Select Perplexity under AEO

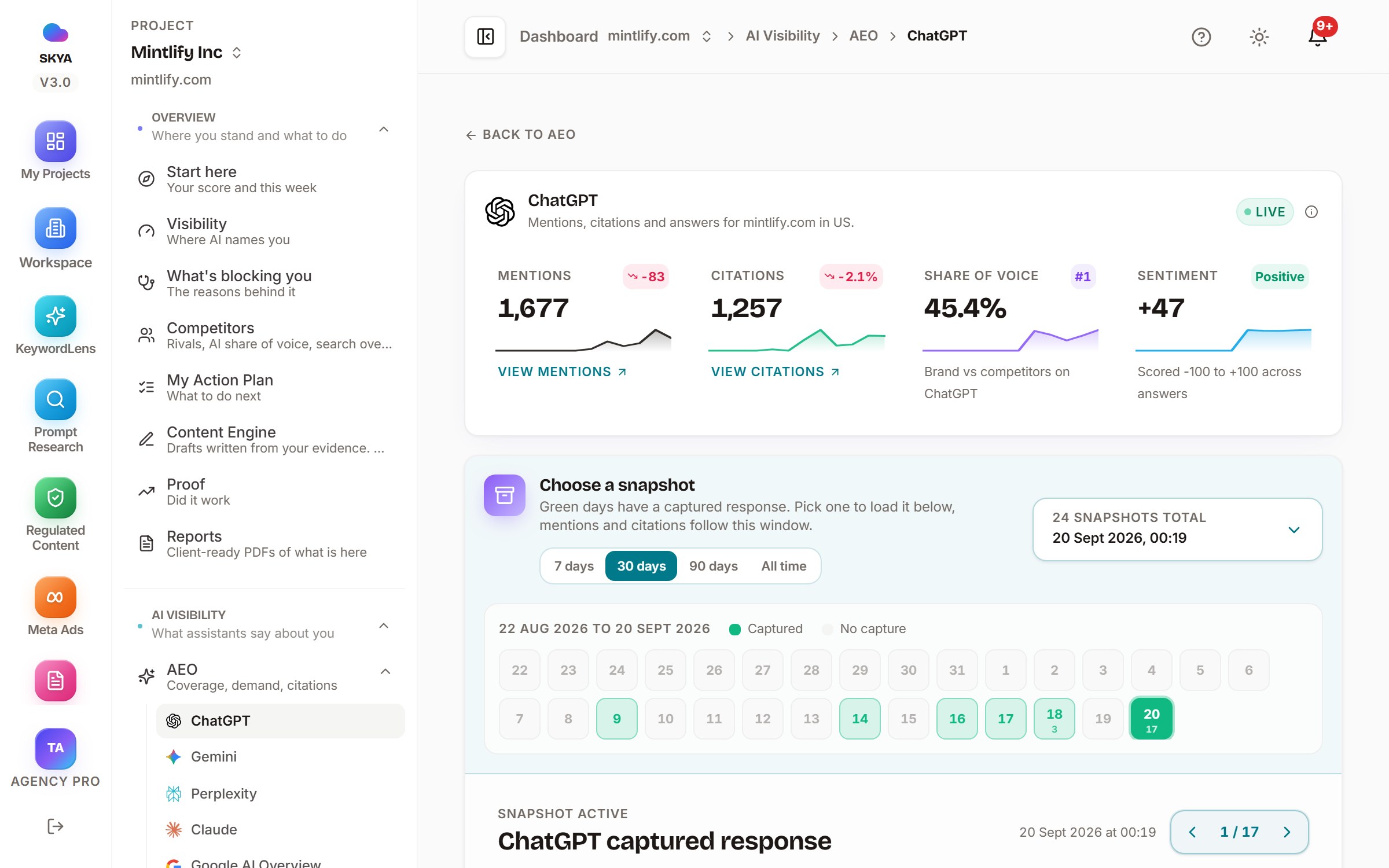280,793
